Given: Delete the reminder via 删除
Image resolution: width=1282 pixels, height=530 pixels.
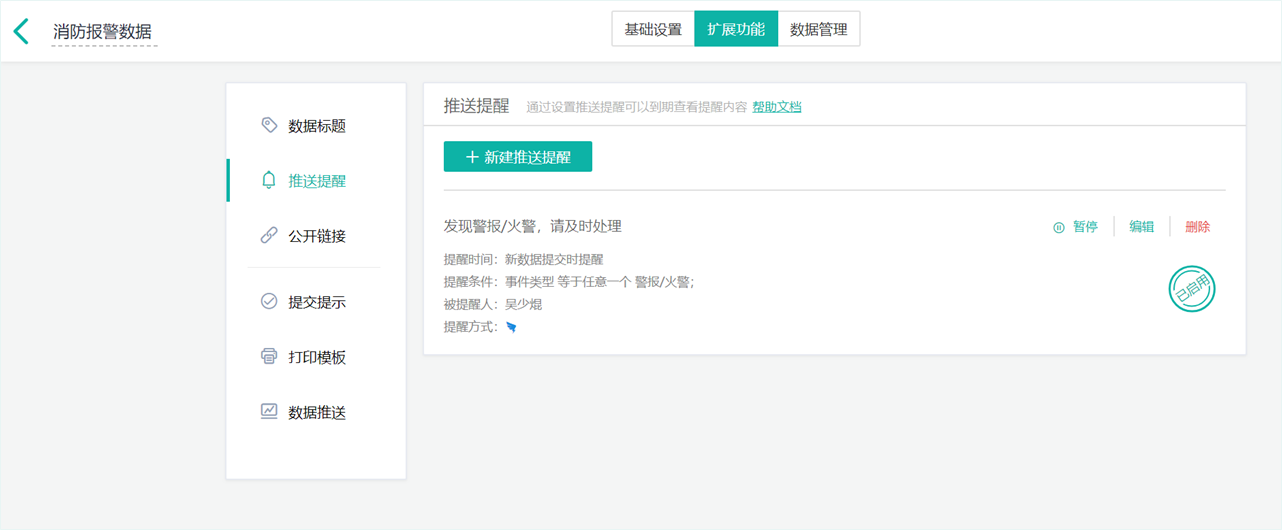Looking at the screenshot, I should [x=1197, y=227].
